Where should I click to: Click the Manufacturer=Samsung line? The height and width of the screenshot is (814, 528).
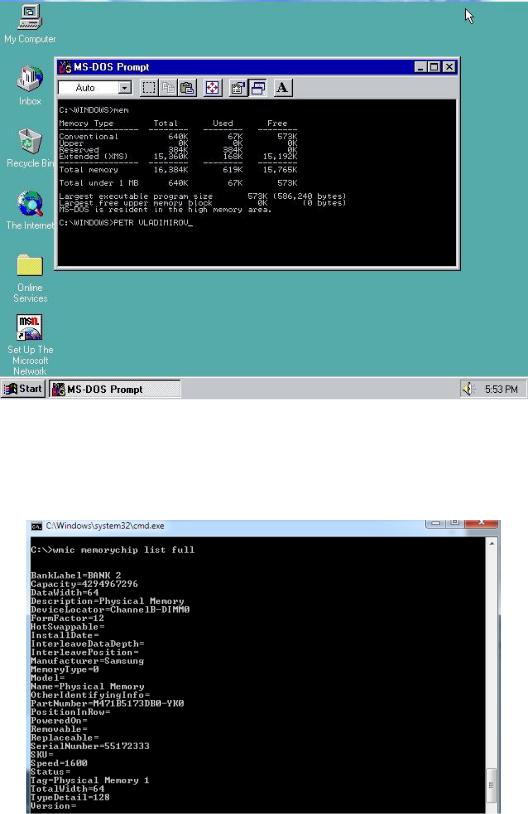click(87, 661)
